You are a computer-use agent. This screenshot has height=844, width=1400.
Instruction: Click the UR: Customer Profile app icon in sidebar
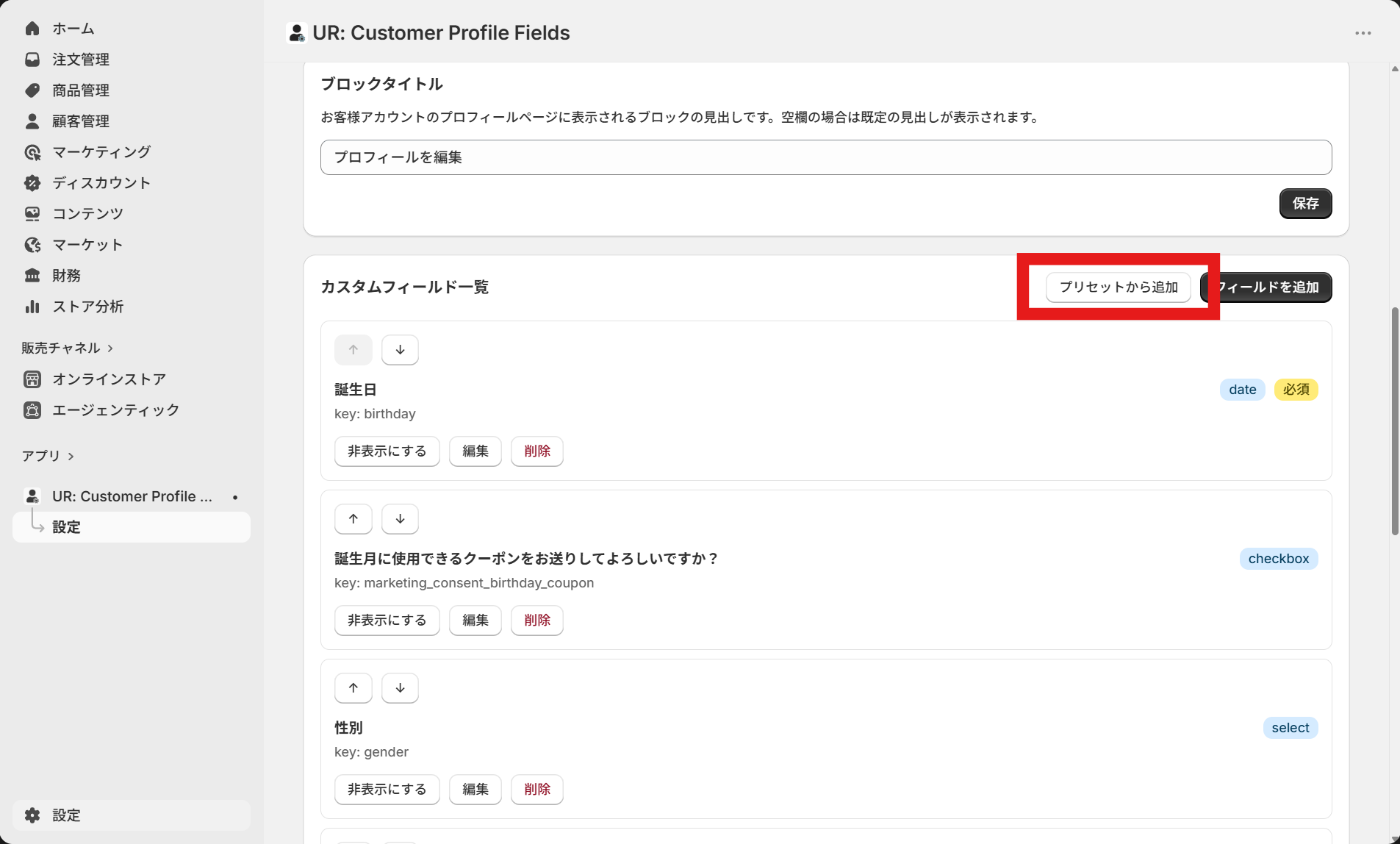click(32, 496)
